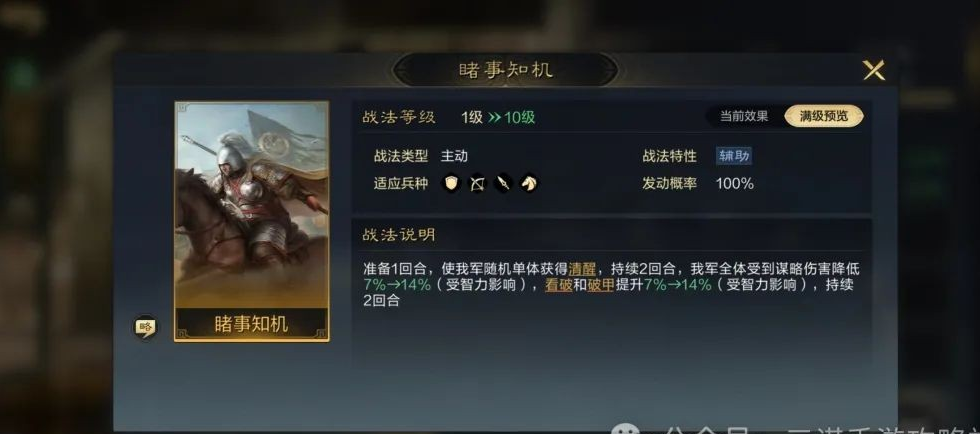Screen dimensions: 980x434
Task: Click the bow archer troop icon
Action: pos(478,183)
